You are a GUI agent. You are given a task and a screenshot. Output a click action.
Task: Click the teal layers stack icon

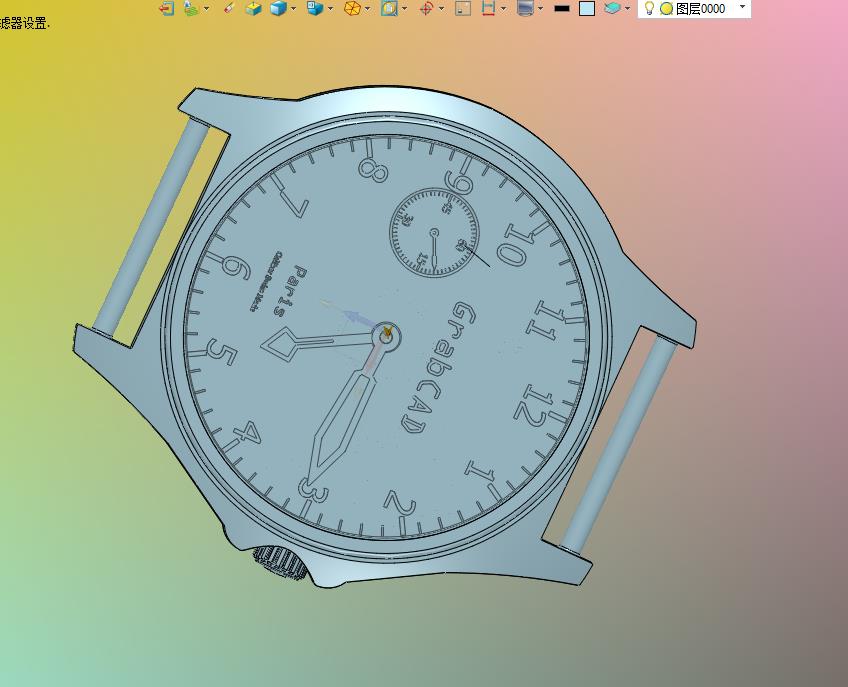[x=612, y=8]
